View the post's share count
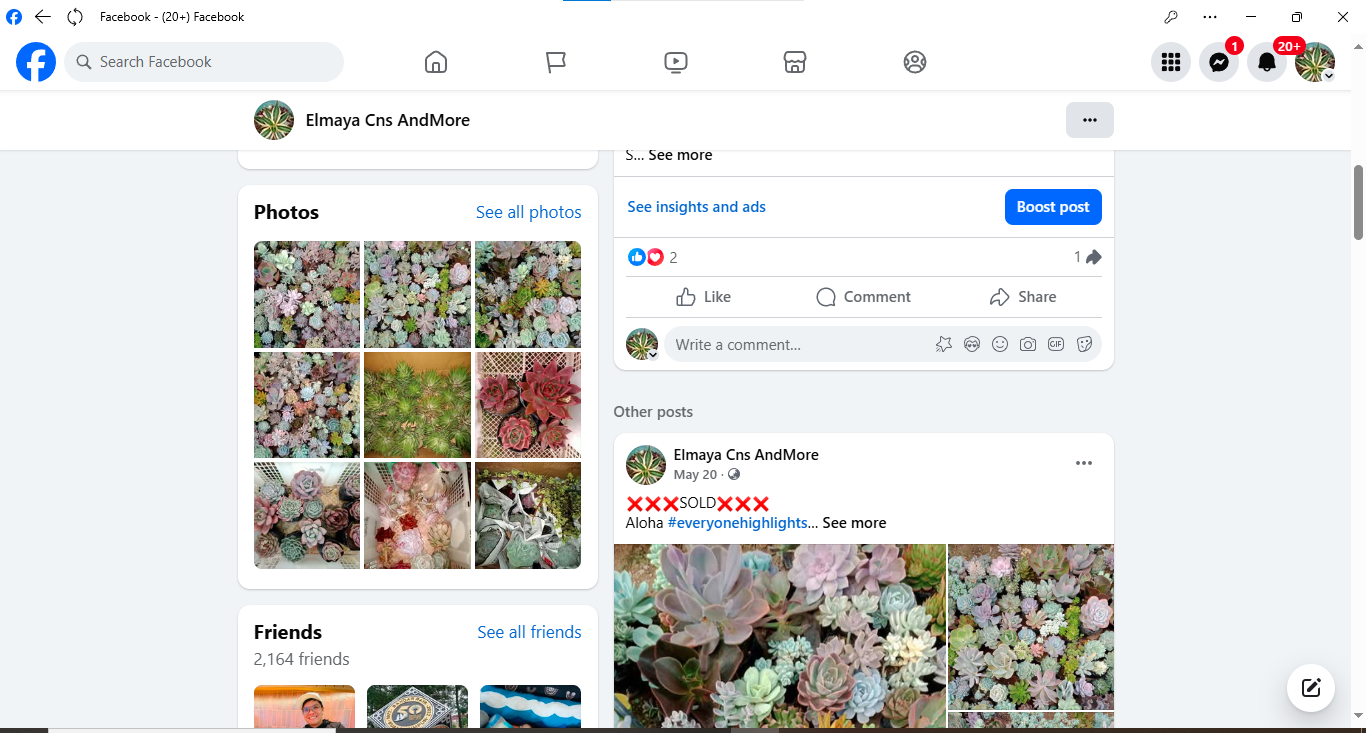The height and width of the screenshot is (733, 1366). [1088, 257]
